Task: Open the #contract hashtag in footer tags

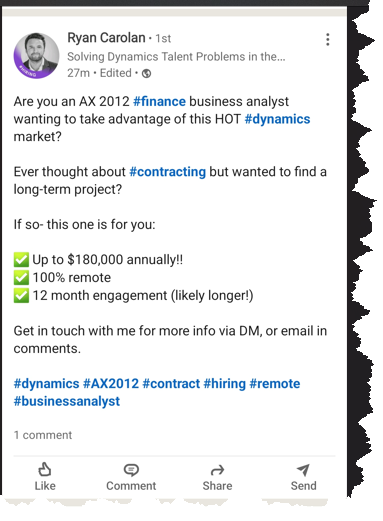Action: [x=171, y=384]
